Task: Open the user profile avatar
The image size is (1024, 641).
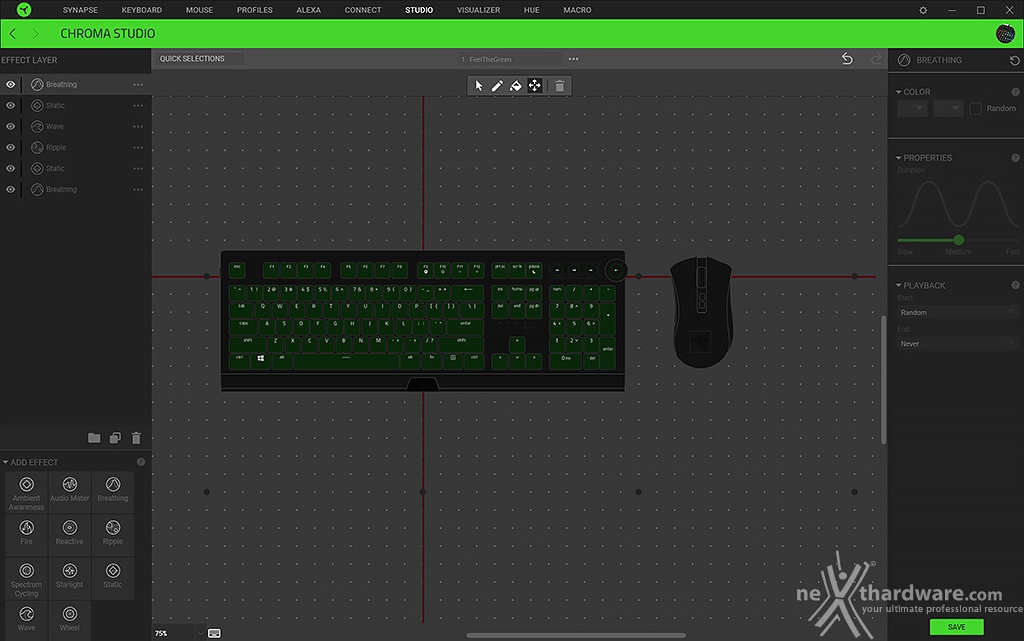Action: [1005, 33]
